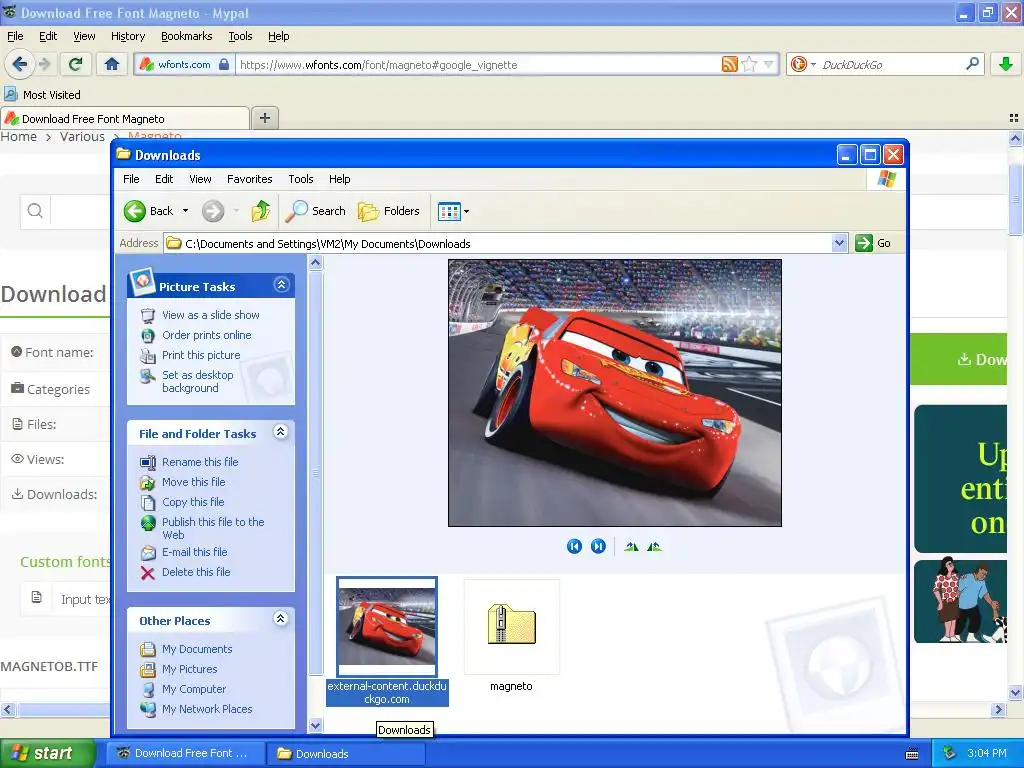Go to My Network Places

206,709
